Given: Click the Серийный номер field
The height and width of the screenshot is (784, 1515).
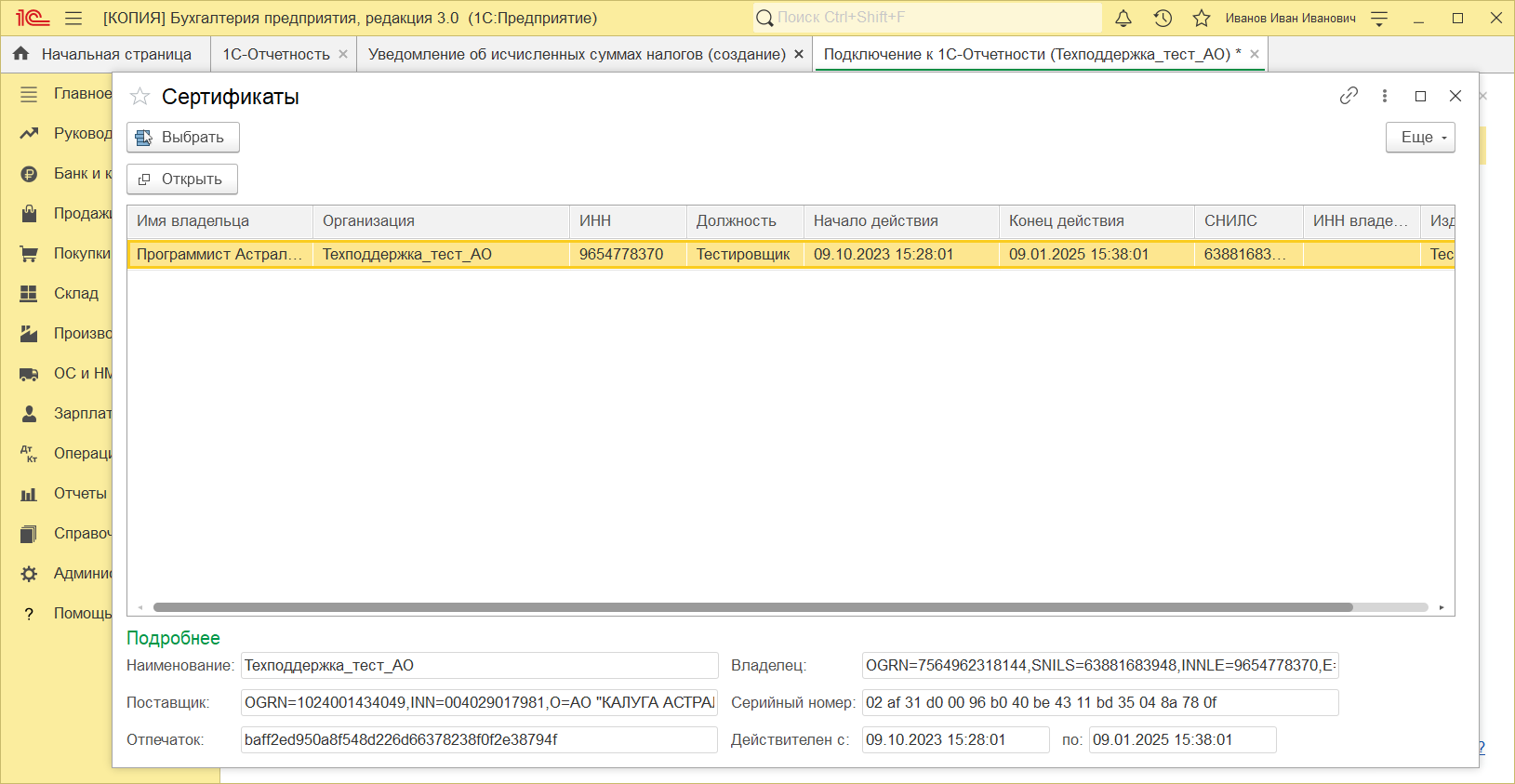Looking at the screenshot, I should (x=1100, y=703).
